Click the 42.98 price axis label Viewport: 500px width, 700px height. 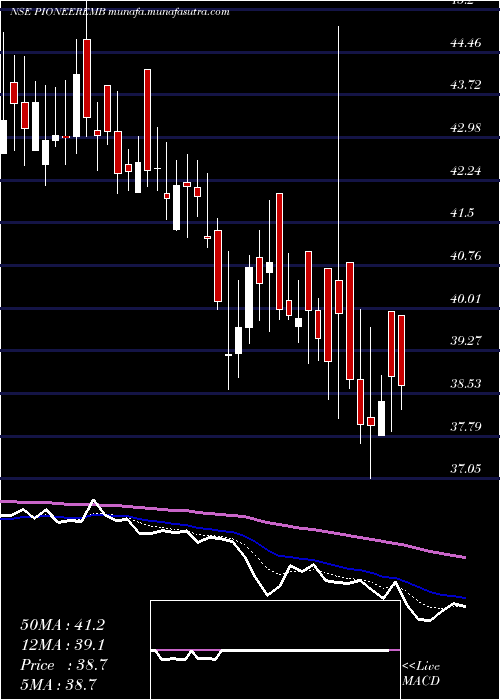[466, 128]
